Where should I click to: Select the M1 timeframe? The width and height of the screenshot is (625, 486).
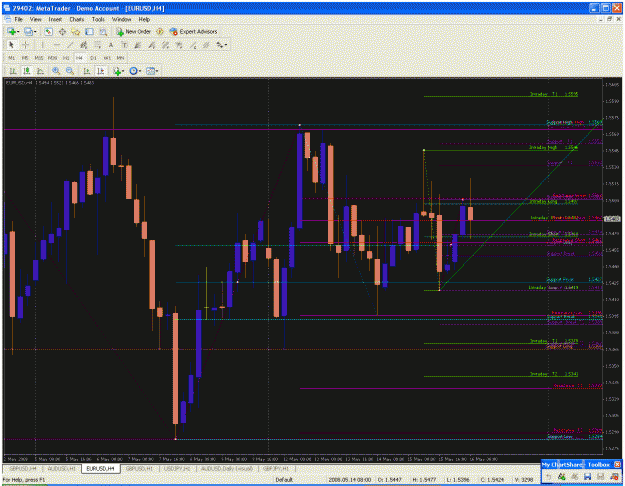point(12,58)
